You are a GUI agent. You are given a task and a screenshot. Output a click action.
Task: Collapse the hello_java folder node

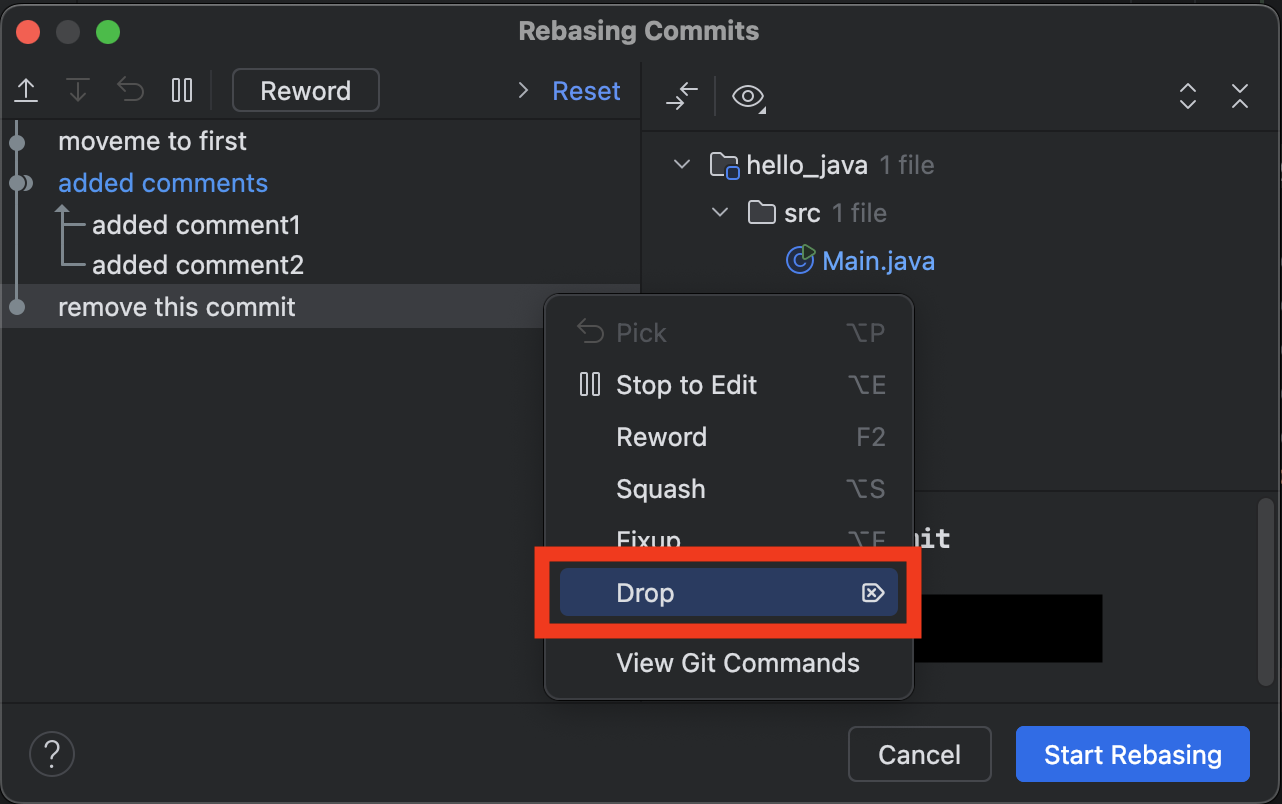682,164
